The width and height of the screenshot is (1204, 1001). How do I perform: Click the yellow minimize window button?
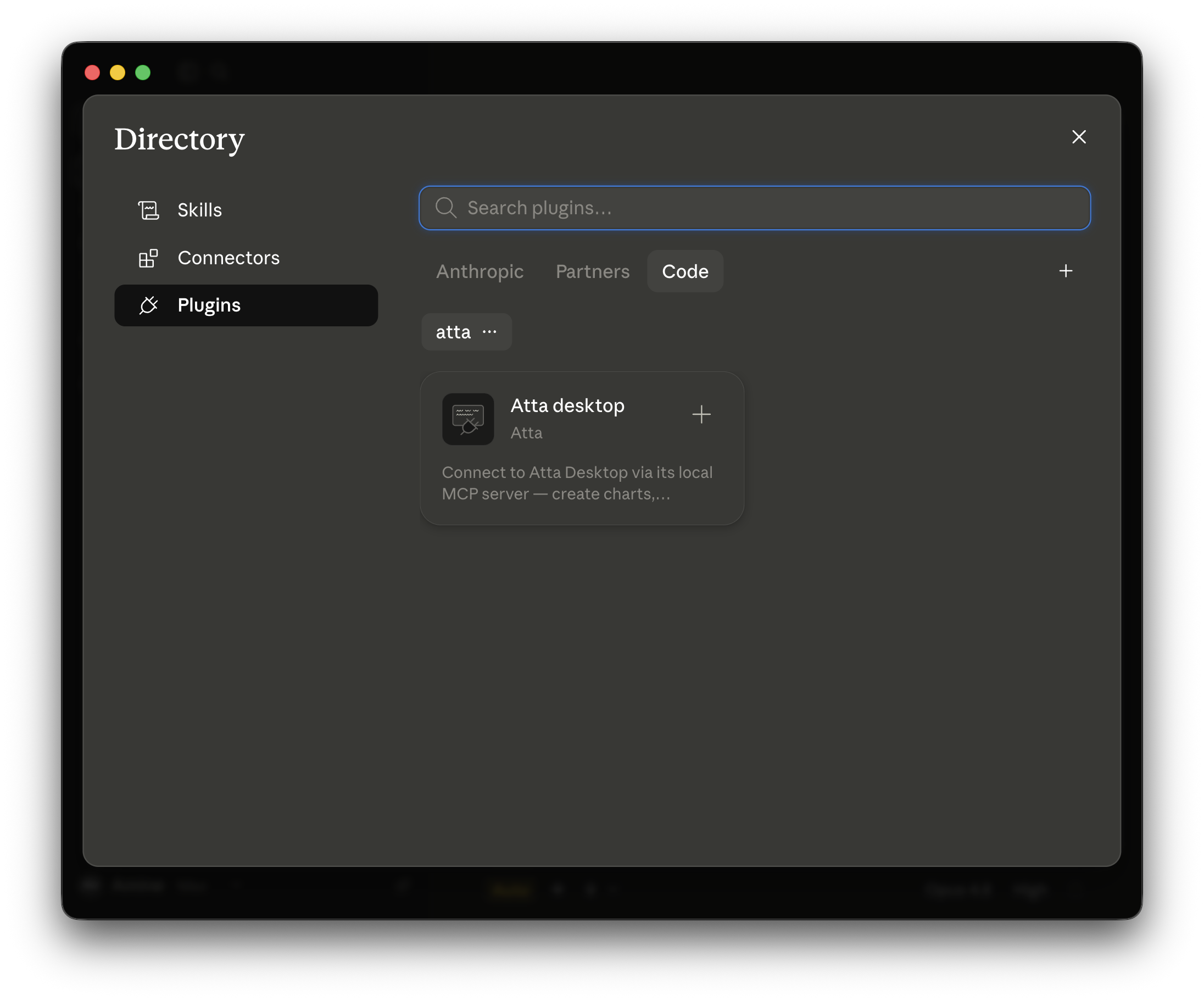pyautogui.click(x=118, y=73)
